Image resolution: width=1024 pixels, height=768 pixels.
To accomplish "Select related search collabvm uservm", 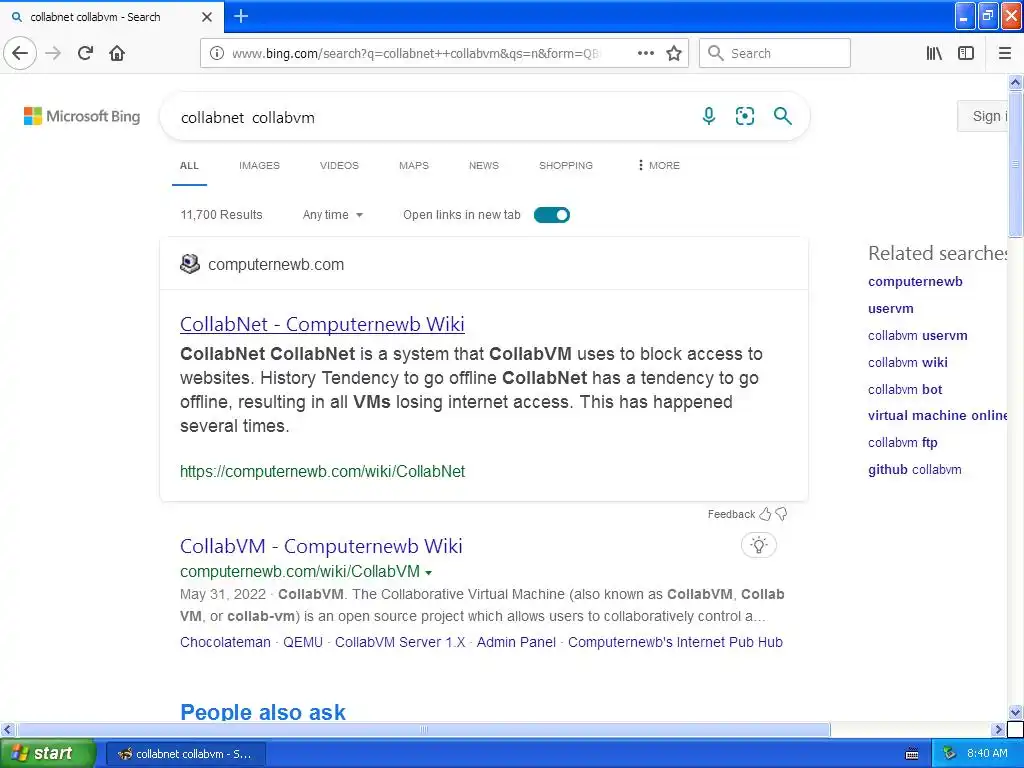I will pyautogui.click(x=918, y=335).
